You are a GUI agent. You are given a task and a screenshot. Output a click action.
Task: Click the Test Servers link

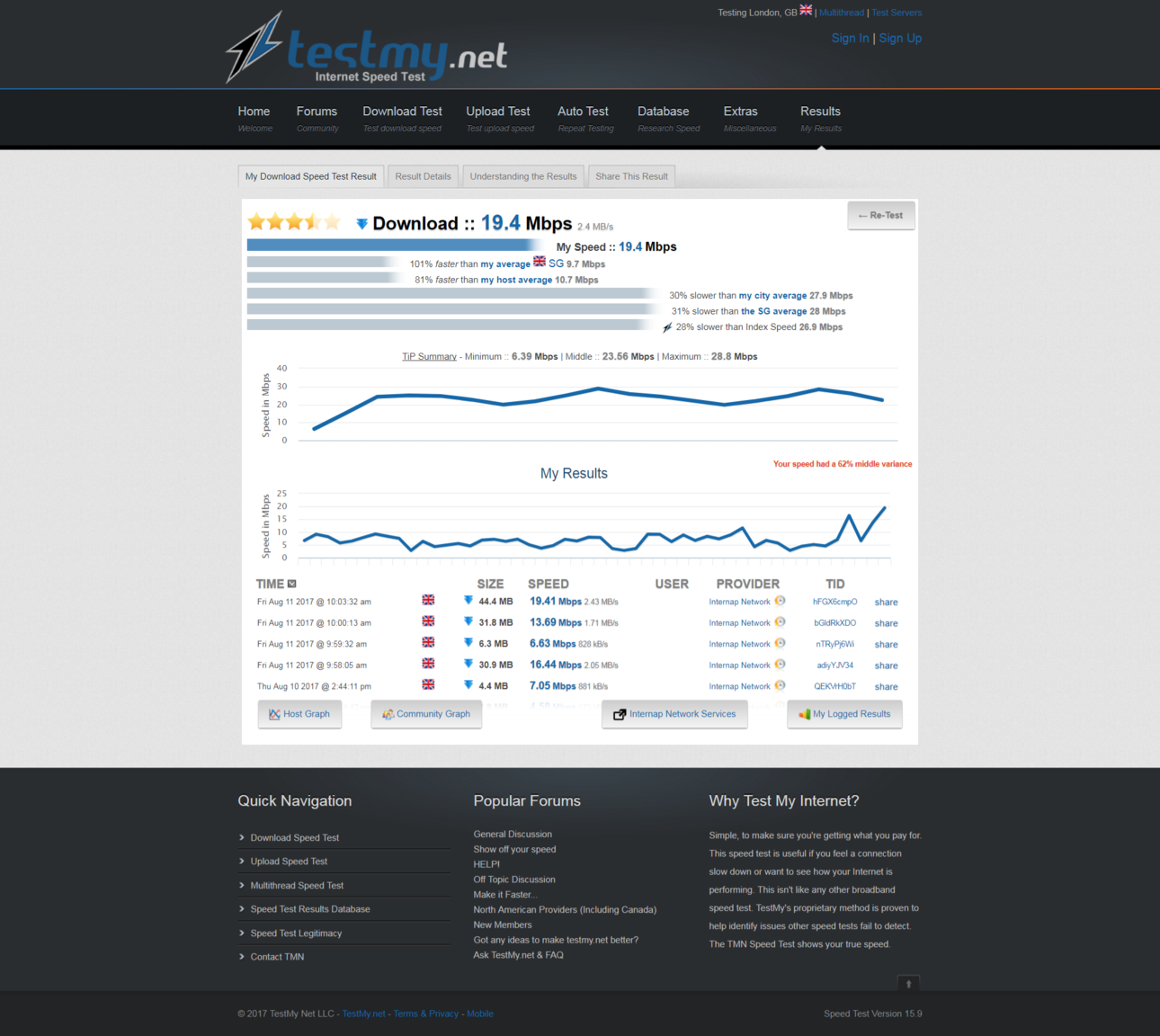click(x=897, y=13)
